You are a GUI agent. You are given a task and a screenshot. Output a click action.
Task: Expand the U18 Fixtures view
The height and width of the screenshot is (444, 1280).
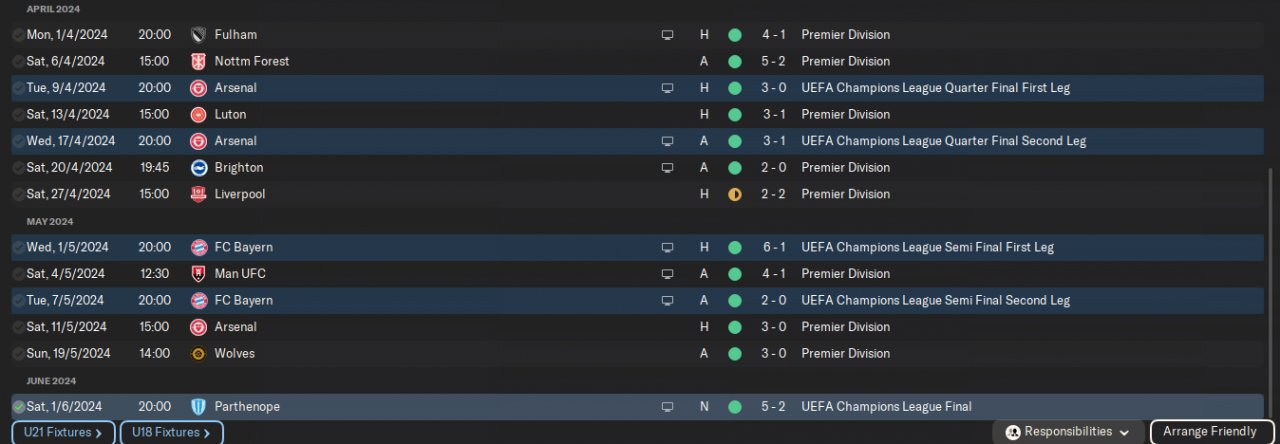point(171,433)
